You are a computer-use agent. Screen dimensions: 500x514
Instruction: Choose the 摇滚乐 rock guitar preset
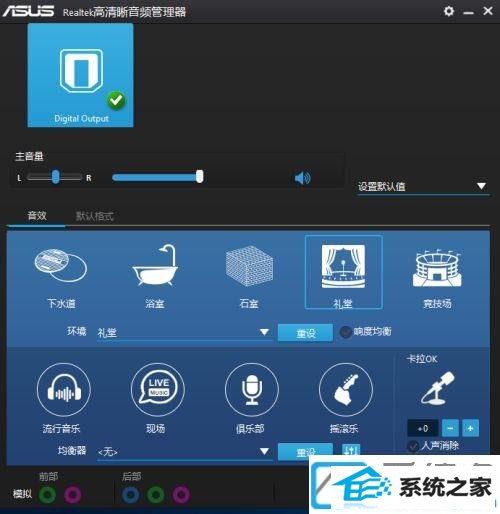(x=346, y=390)
